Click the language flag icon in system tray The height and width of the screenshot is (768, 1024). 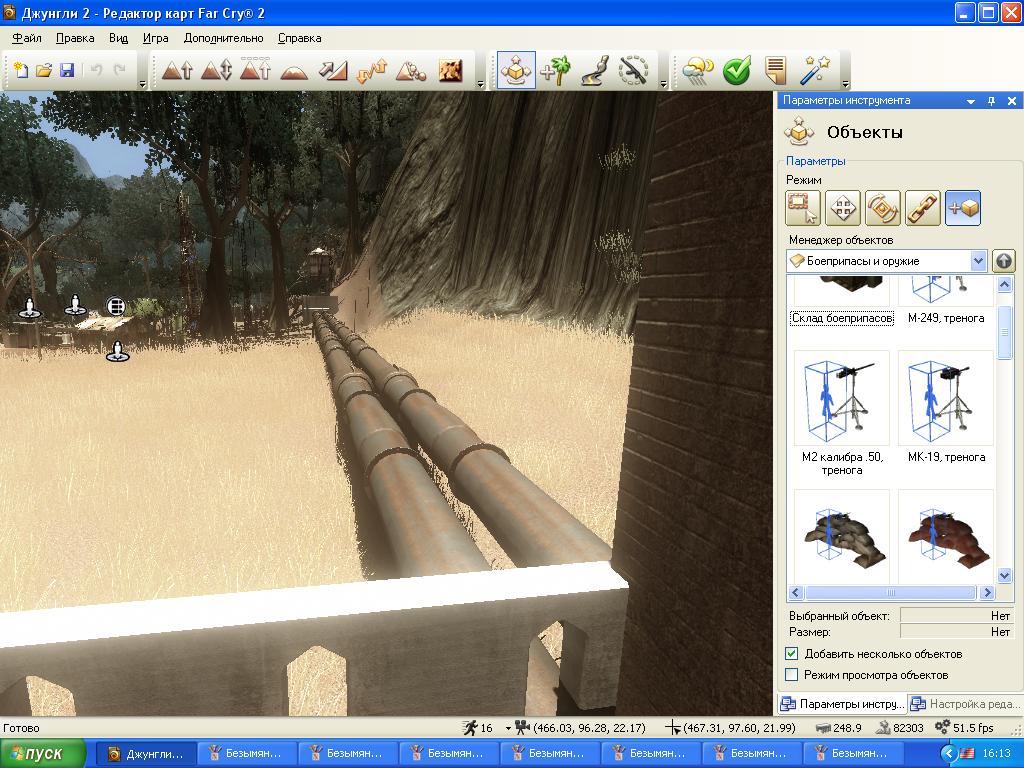click(967, 754)
